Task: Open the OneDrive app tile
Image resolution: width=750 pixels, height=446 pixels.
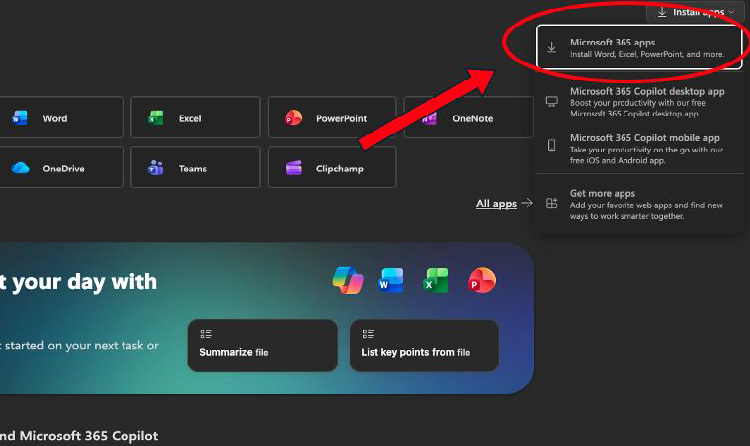Action: 61,167
